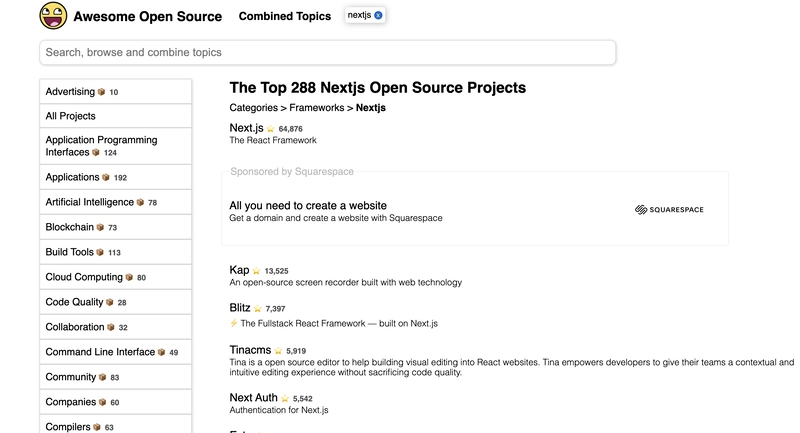
Task: Click package icon beside Command Line Interface
Action: 161,352
